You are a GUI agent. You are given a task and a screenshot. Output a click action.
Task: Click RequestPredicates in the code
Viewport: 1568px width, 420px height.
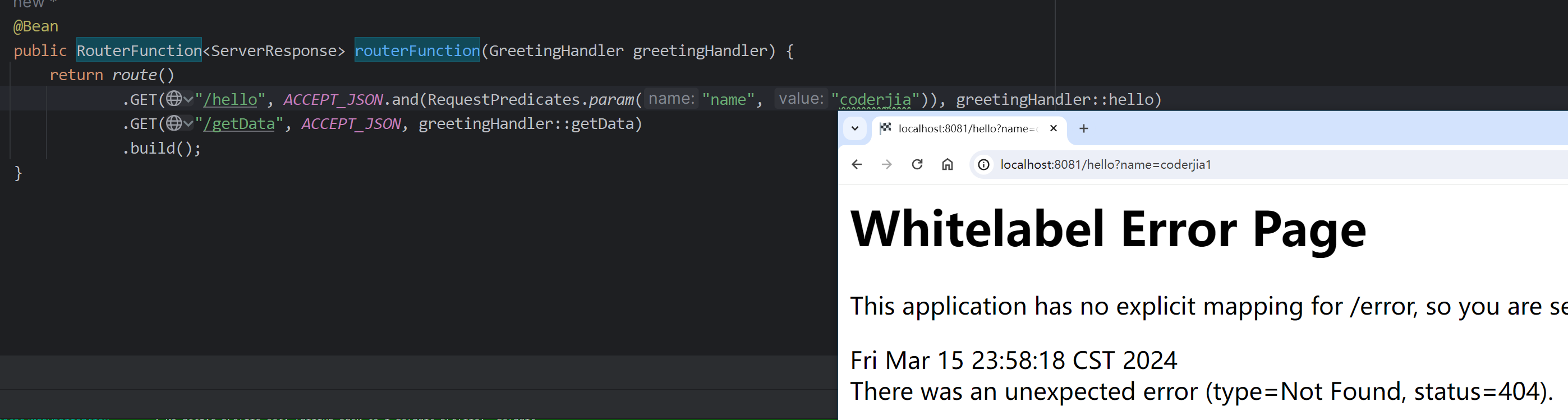[503, 100]
